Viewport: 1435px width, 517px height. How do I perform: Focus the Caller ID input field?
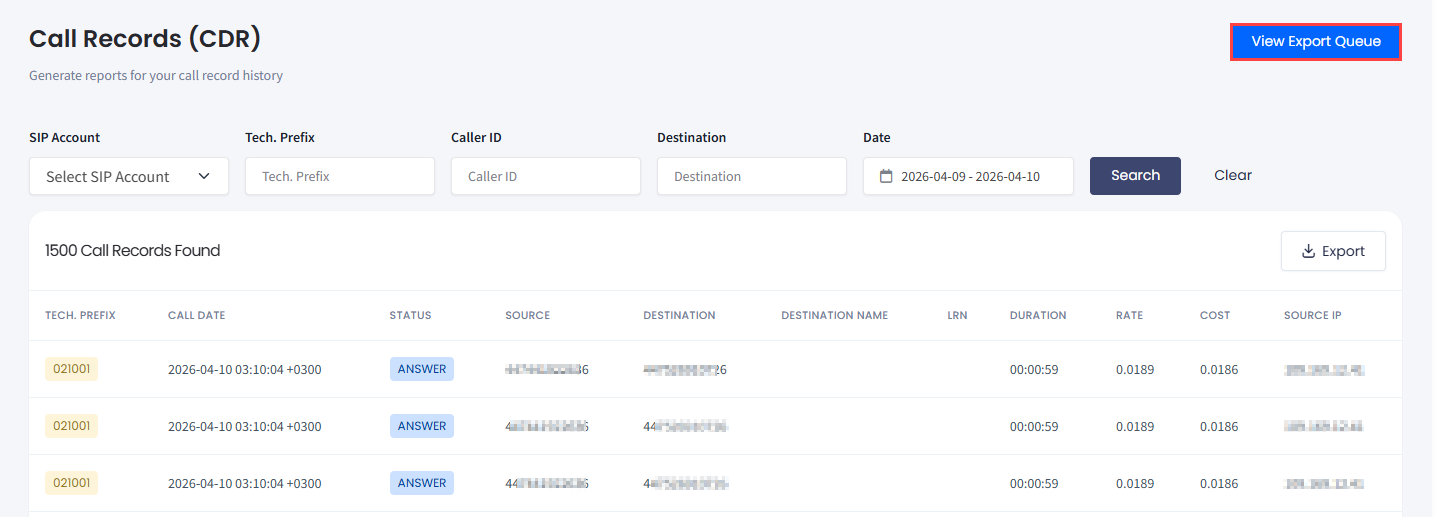[x=546, y=176]
